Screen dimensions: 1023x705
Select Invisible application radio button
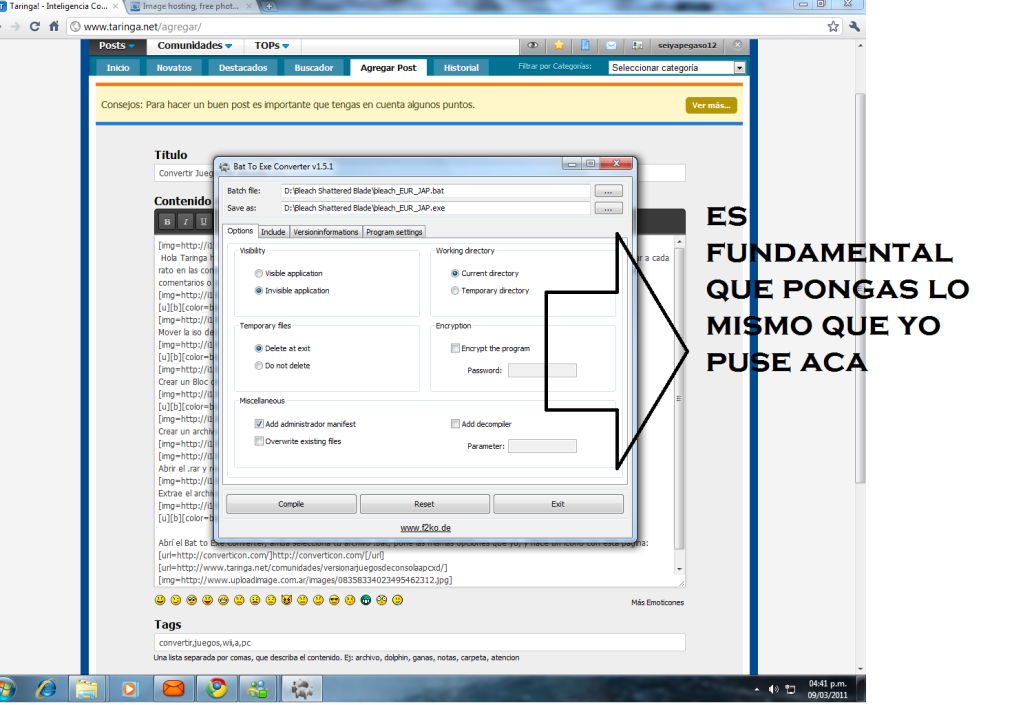[258, 291]
